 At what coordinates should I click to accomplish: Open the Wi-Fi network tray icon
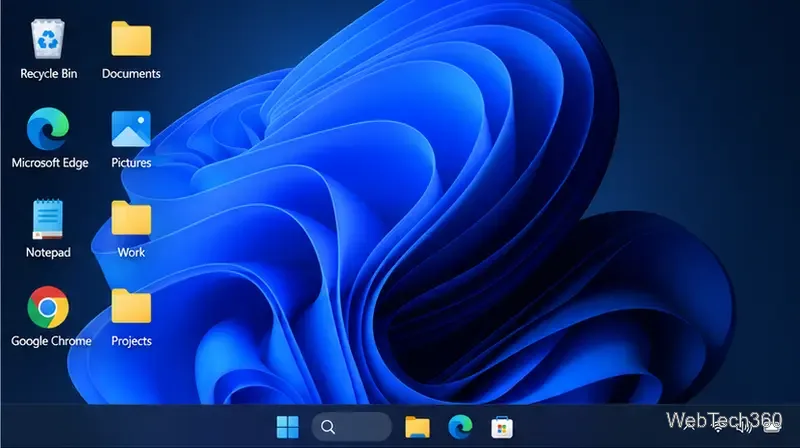[718, 427]
